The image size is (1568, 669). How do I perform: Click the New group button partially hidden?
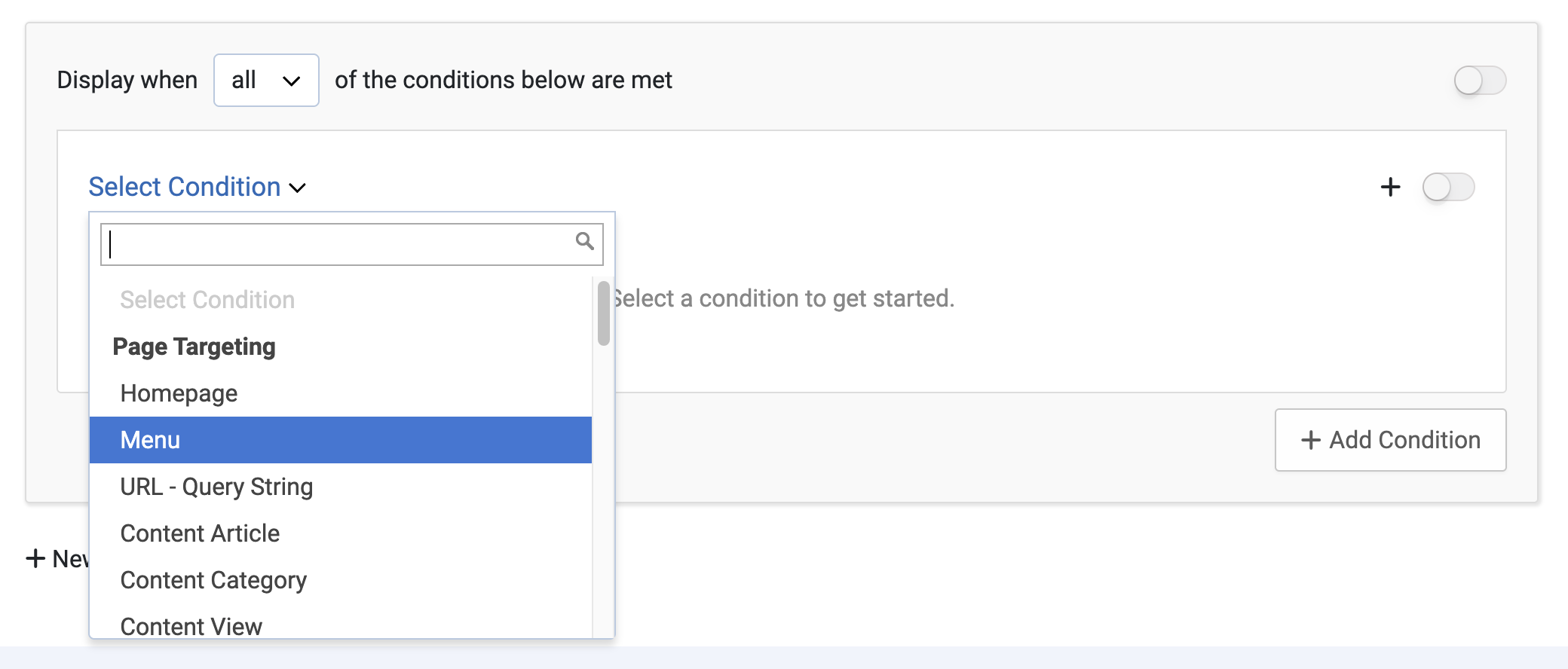tap(57, 558)
